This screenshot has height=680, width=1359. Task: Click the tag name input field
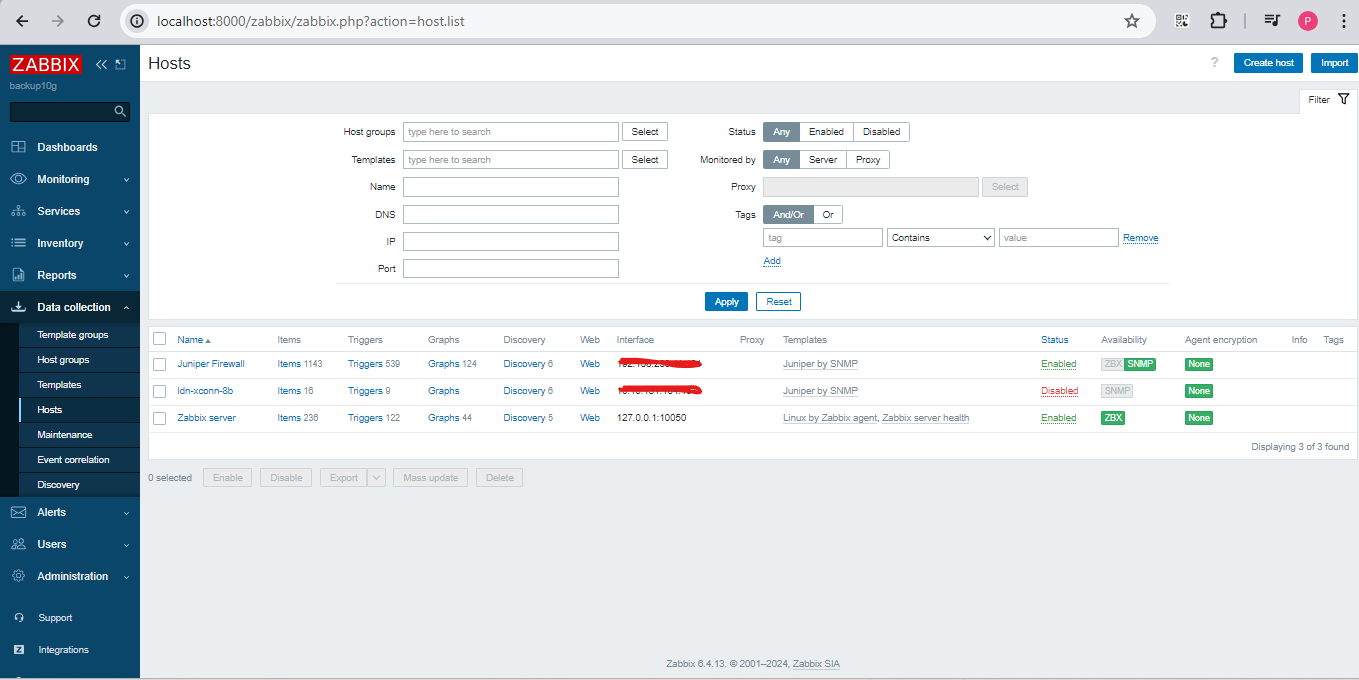click(823, 238)
